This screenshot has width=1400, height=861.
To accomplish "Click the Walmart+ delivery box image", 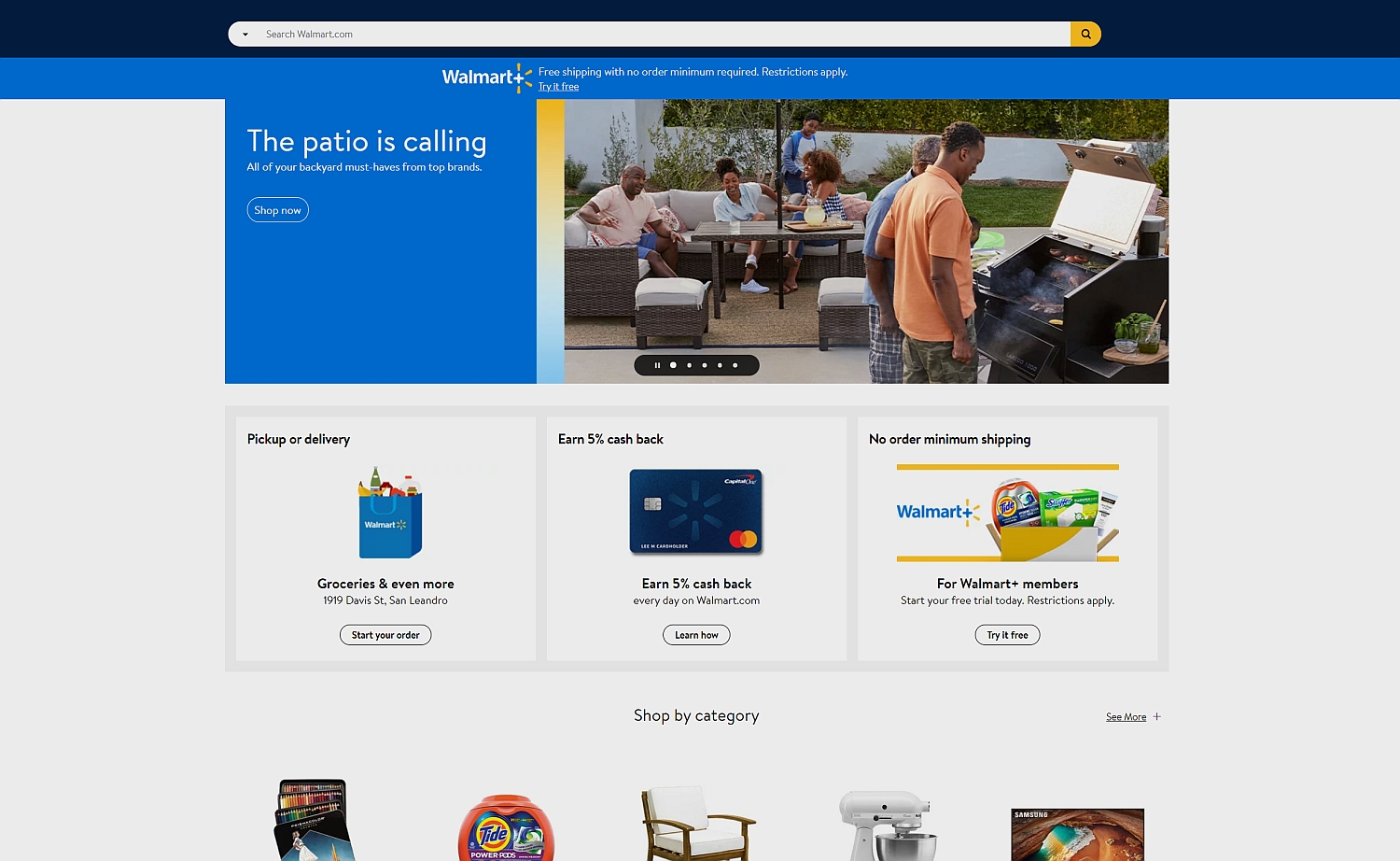I will tap(1008, 513).
